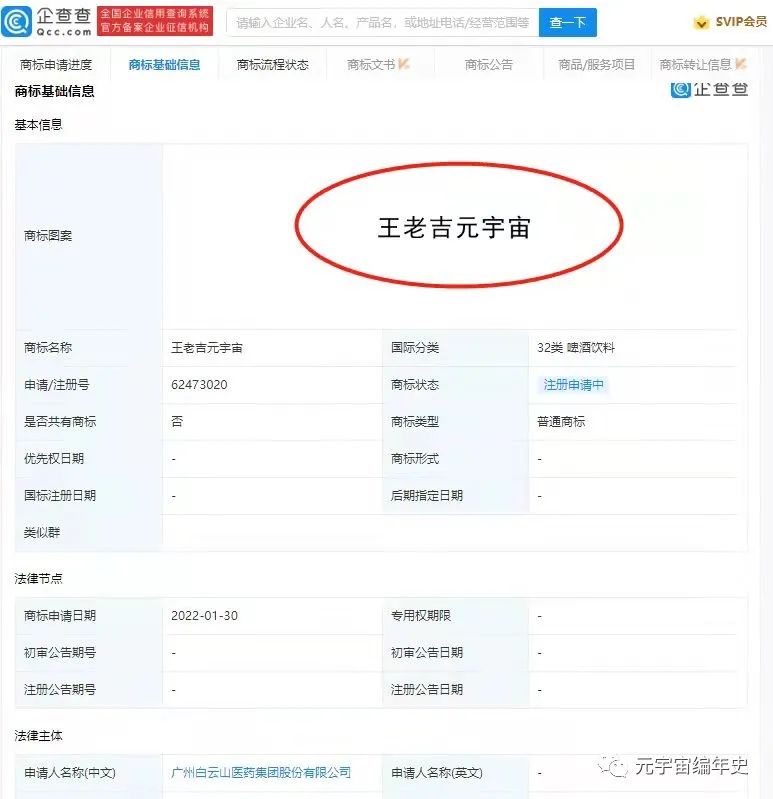Switch to 商标基础信息 tab
Viewport: 773px width, 799px height.
tap(164, 65)
